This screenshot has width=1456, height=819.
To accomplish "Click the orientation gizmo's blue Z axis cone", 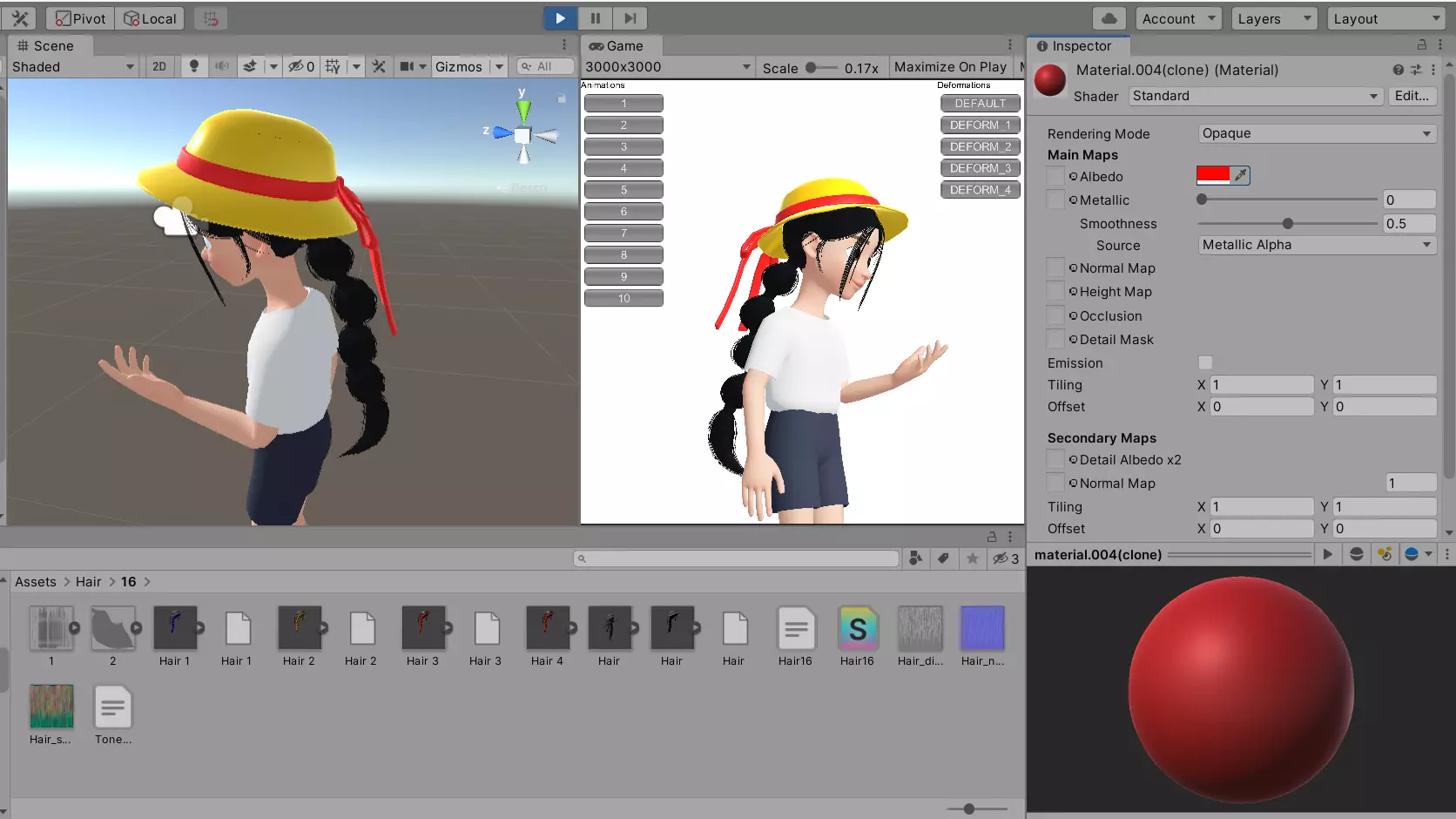I will (x=502, y=133).
